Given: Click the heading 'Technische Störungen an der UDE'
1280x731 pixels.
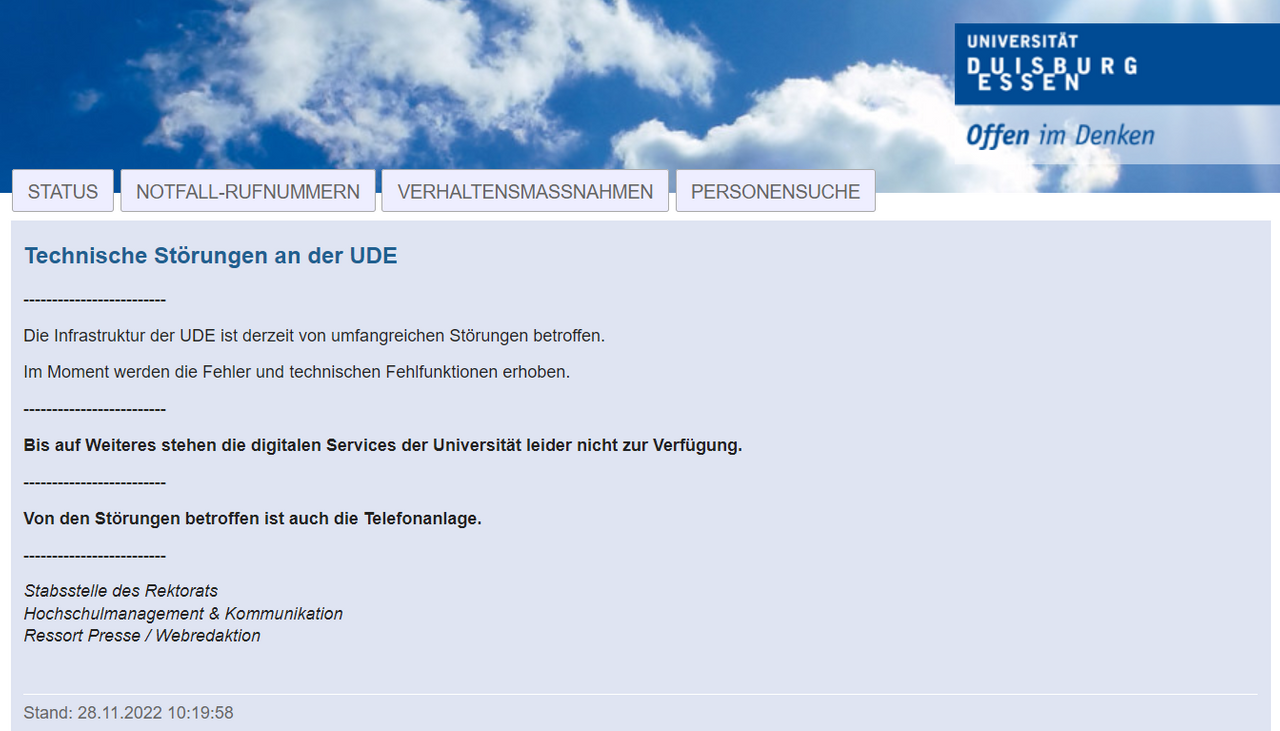Looking at the screenshot, I should point(211,256).
